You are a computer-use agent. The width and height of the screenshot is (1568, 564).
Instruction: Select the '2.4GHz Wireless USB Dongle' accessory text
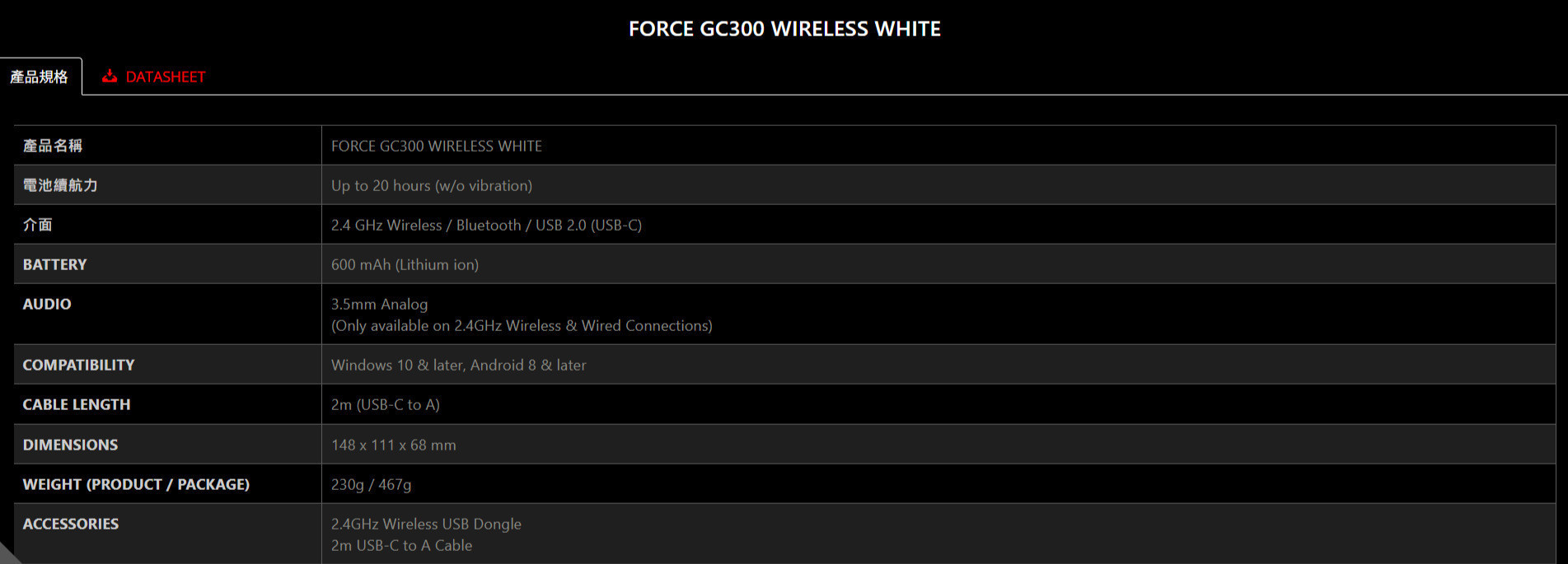click(426, 524)
